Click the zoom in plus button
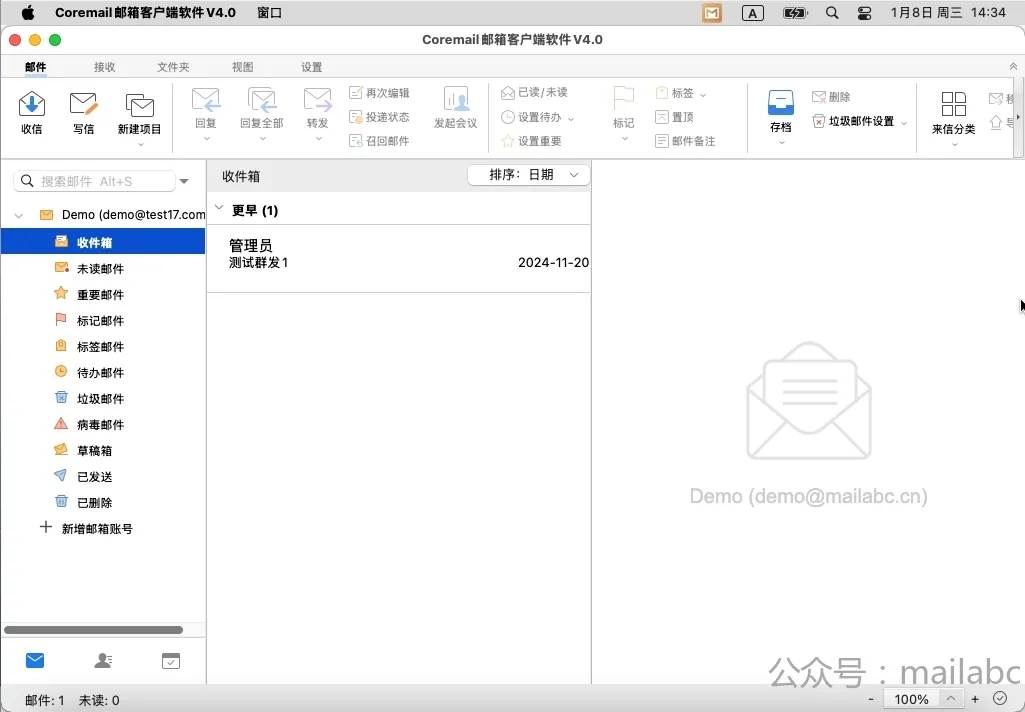 coord(975,700)
